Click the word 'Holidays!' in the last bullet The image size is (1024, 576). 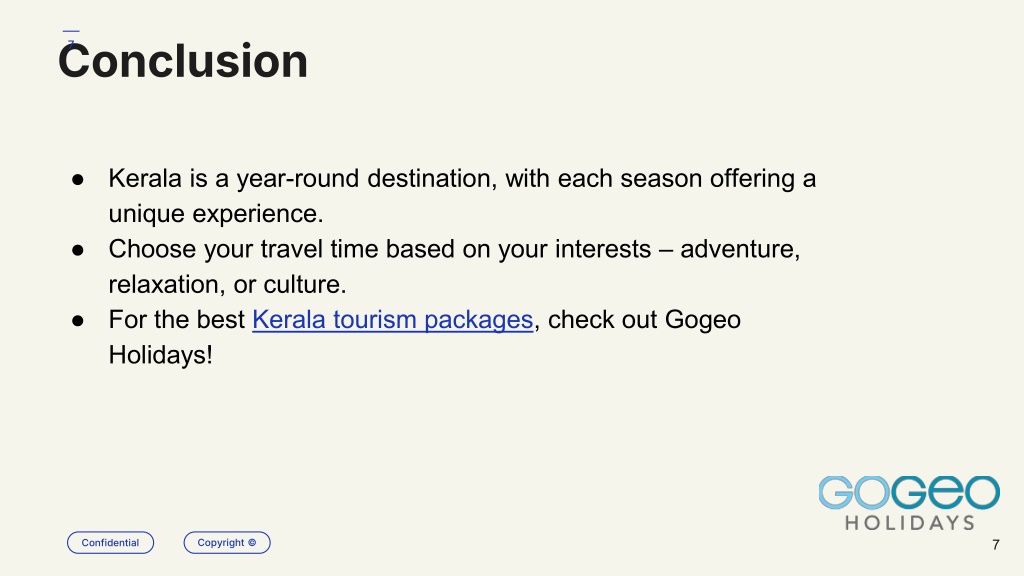(x=161, y=355)
